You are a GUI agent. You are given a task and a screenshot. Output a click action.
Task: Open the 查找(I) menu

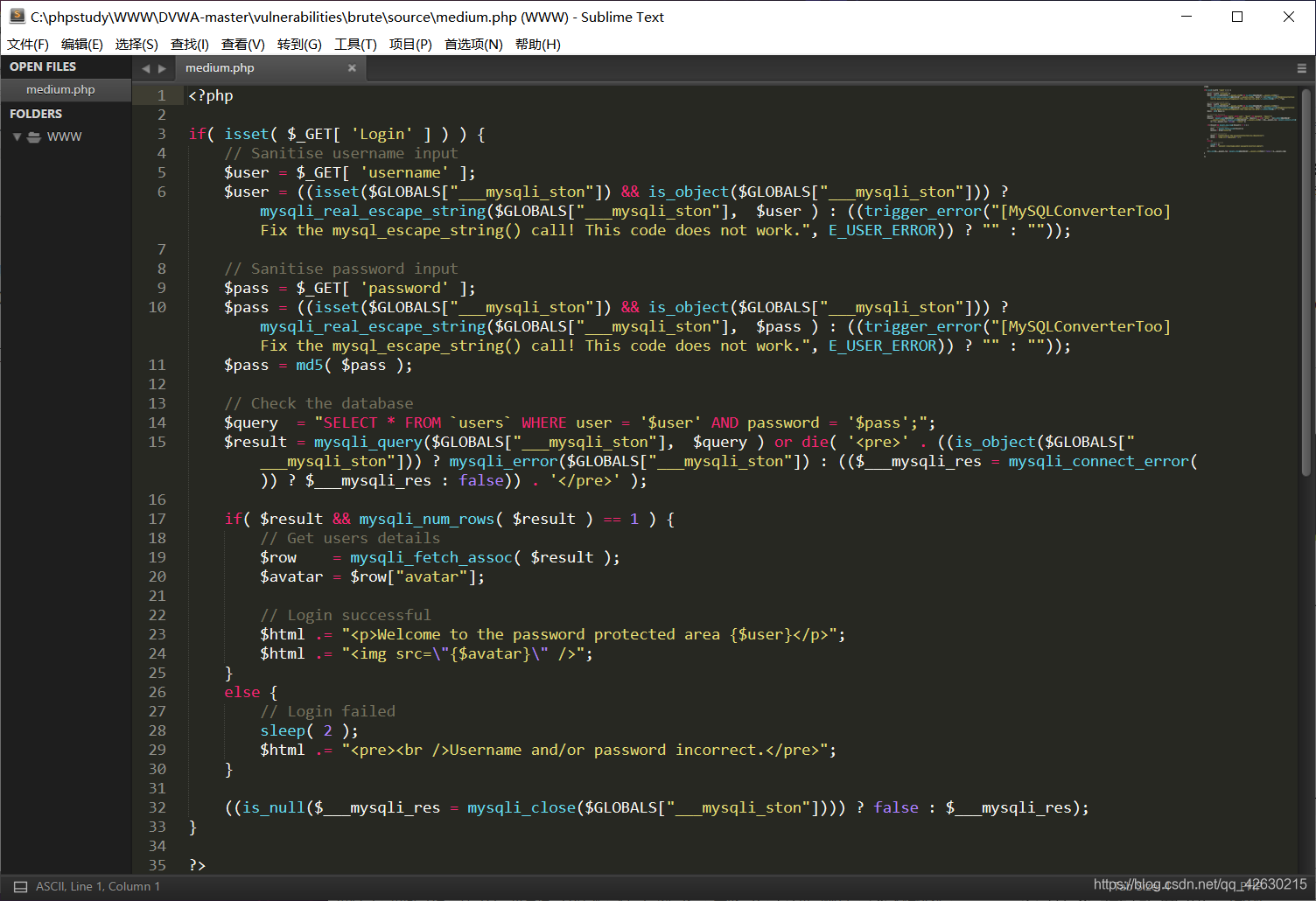point(190,44)
